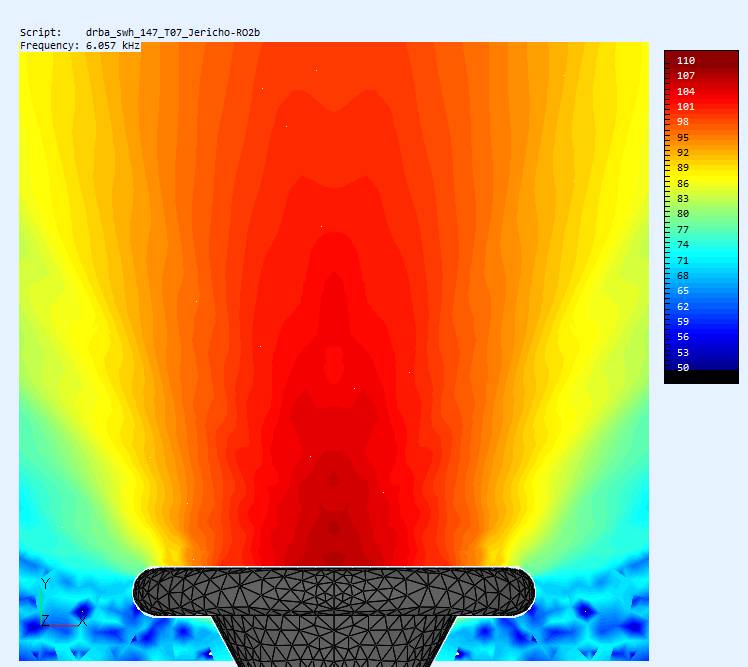This screenshot has height=667, width=748.
Task: Click the Y axis label of orientation gizmo
Action: click(x=45, y=584)
